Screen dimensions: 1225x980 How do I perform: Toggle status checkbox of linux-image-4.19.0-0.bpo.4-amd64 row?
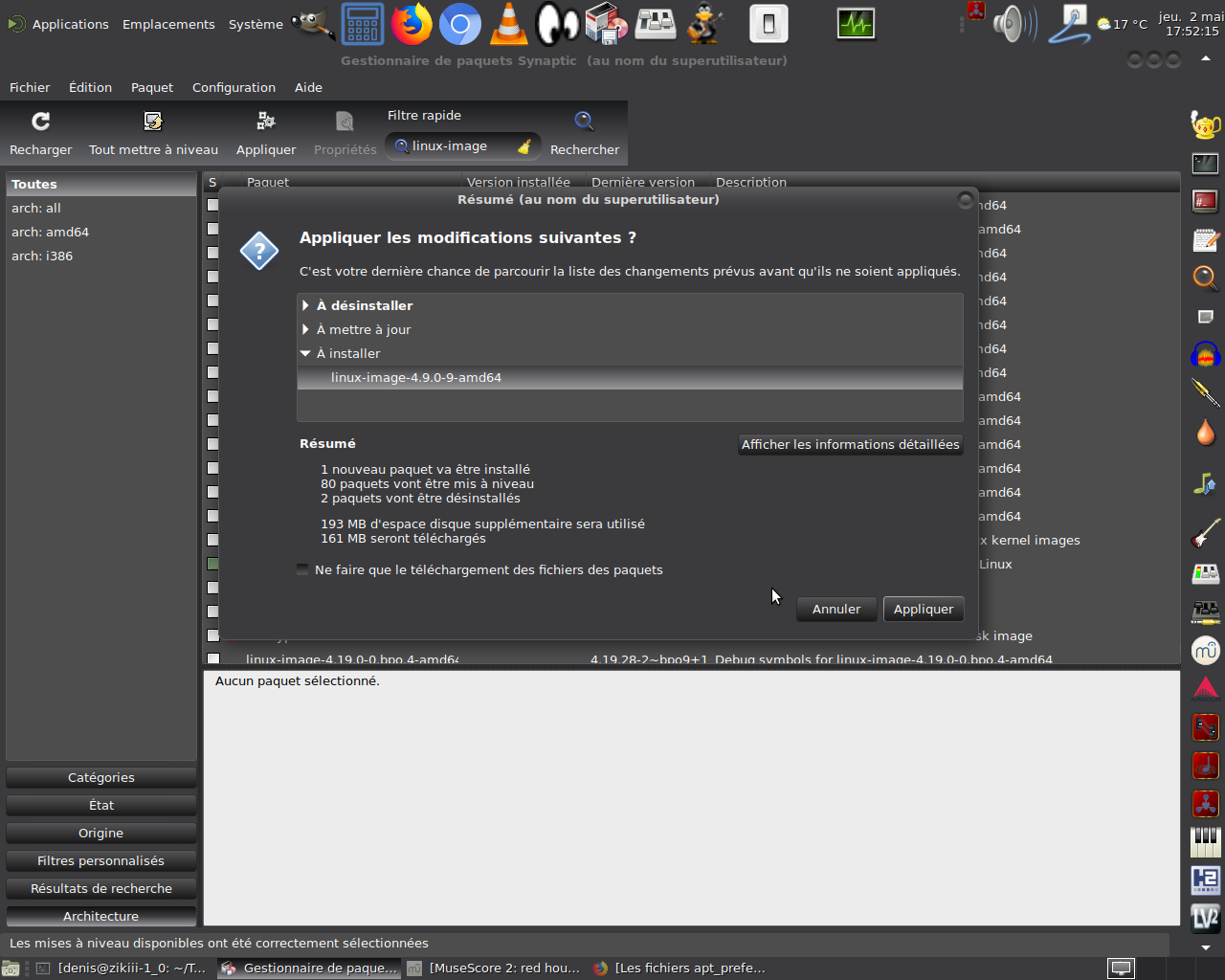tap(213, 658)
